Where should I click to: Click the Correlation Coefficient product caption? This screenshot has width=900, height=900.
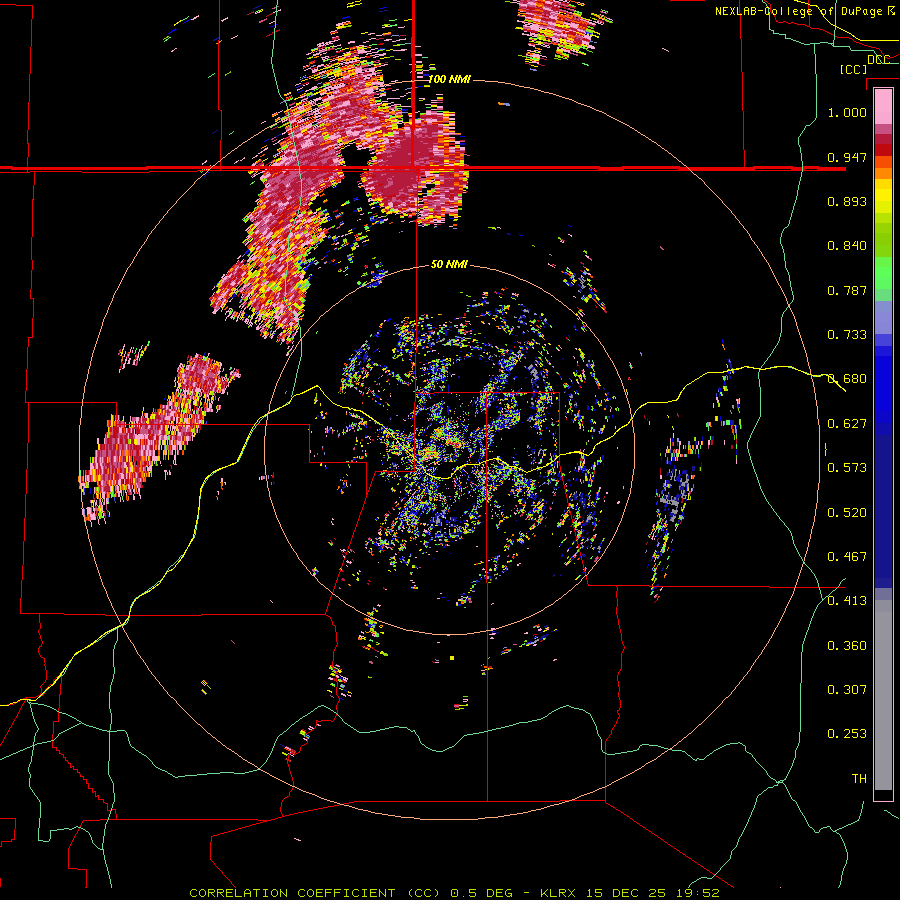tap(454, 893)
